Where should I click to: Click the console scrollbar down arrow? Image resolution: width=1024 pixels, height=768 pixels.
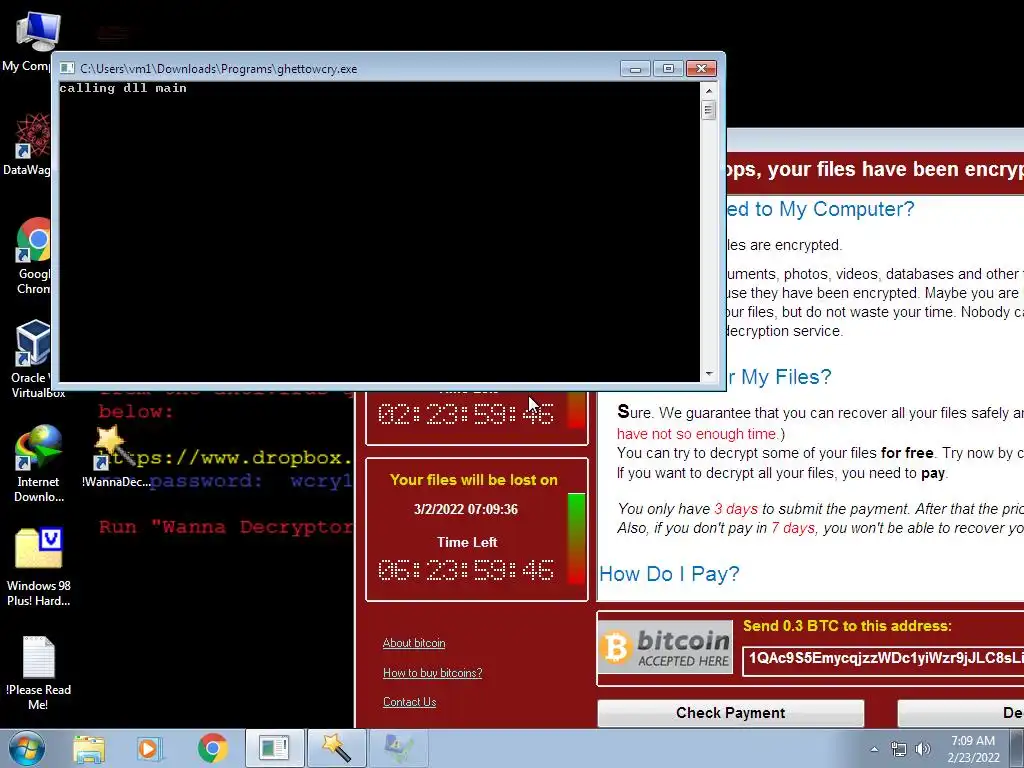(x=709, y=374)
